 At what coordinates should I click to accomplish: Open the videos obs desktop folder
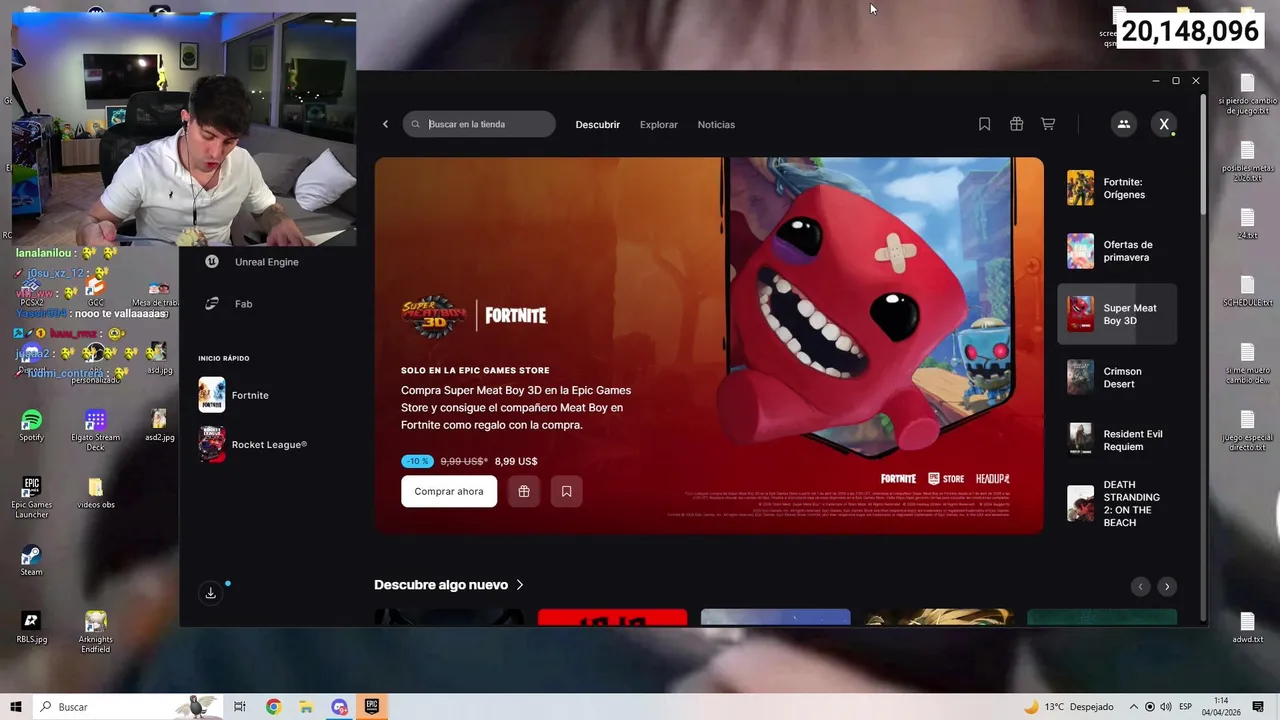click(x=95, y=493)
